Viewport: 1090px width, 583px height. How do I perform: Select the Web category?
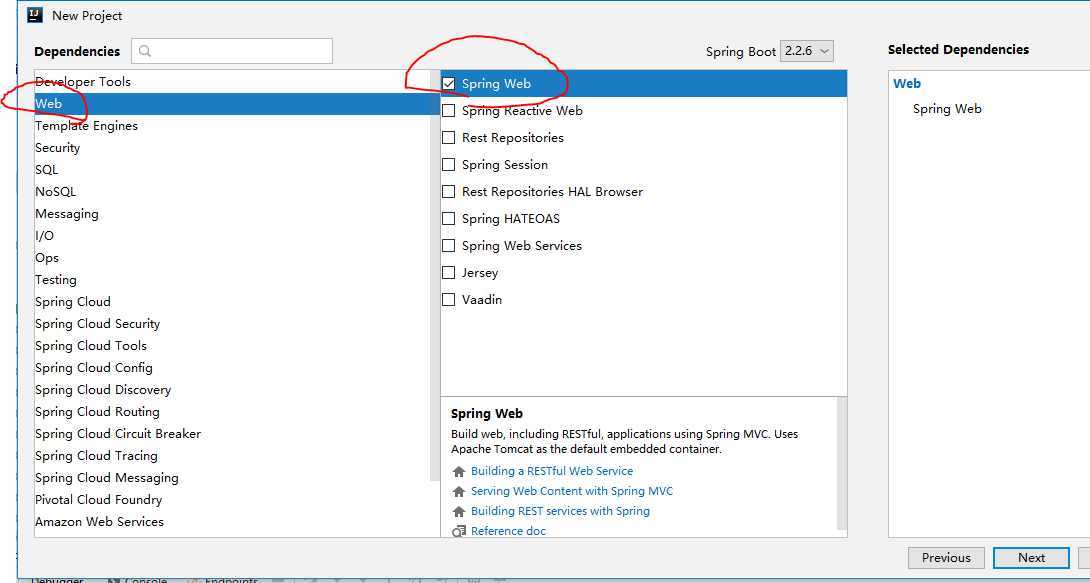point(233,104)
